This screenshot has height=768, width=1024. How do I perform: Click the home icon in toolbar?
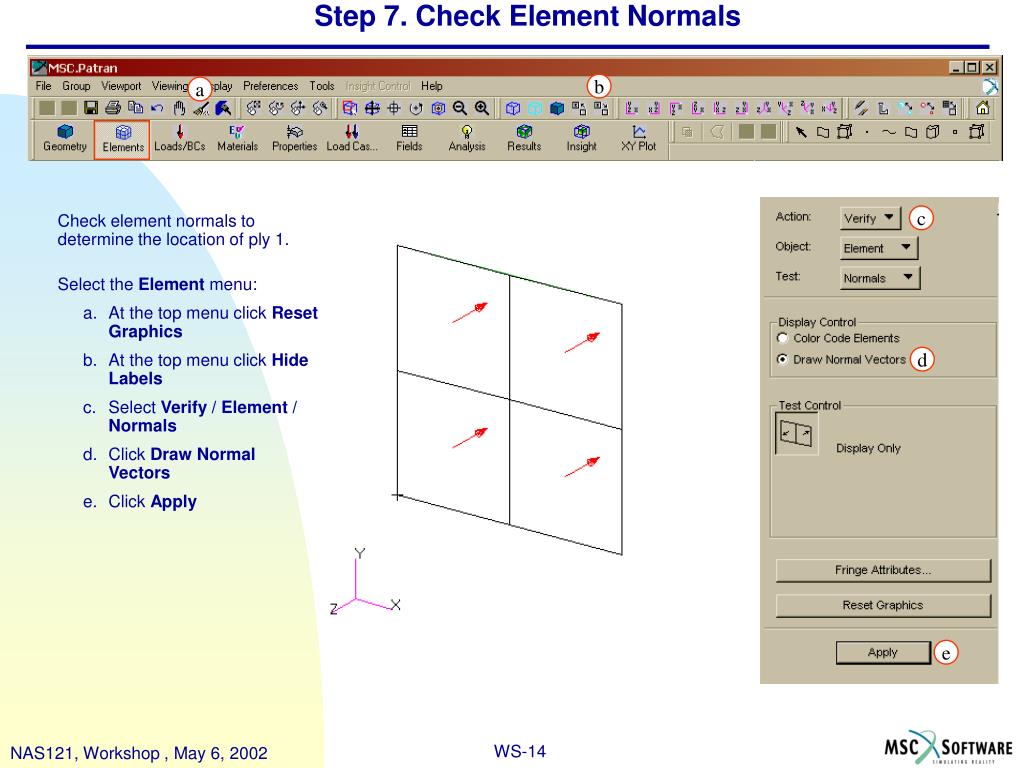point(982,108)
